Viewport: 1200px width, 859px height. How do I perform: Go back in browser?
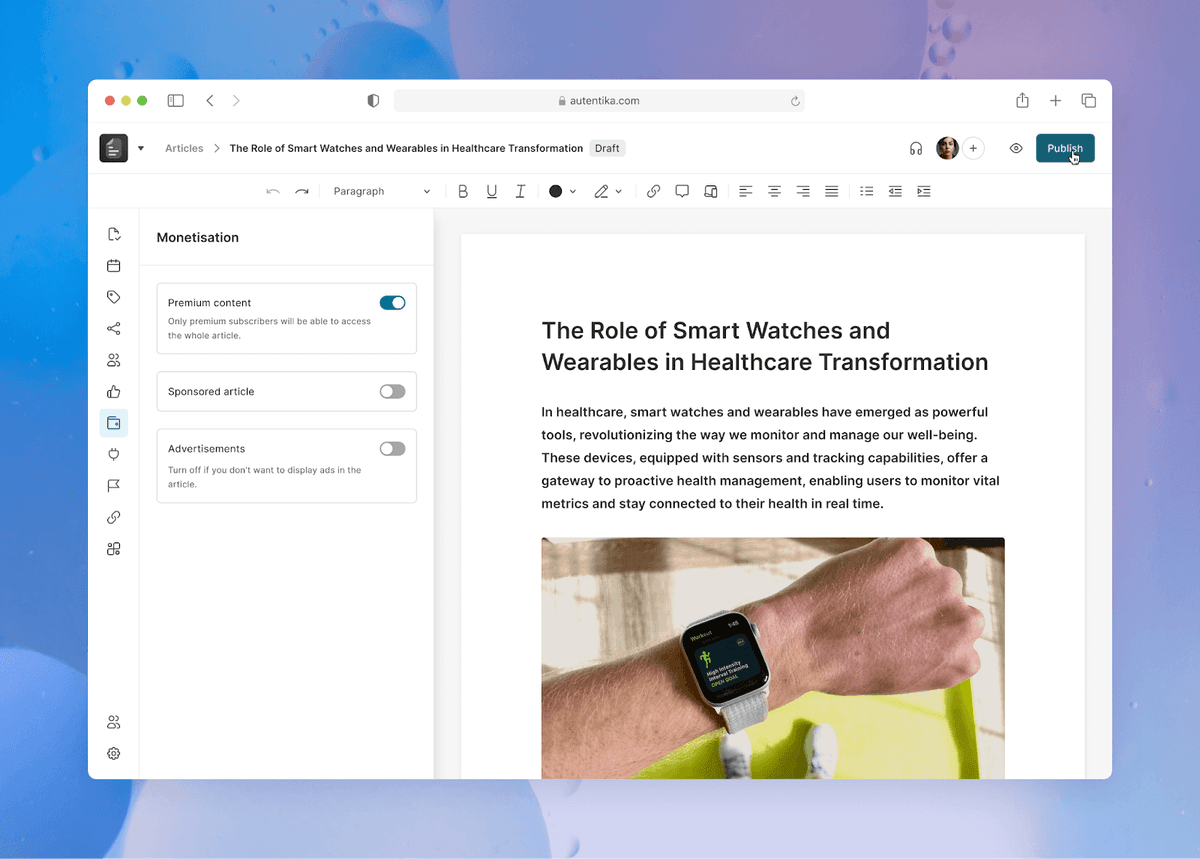point(210,101)
